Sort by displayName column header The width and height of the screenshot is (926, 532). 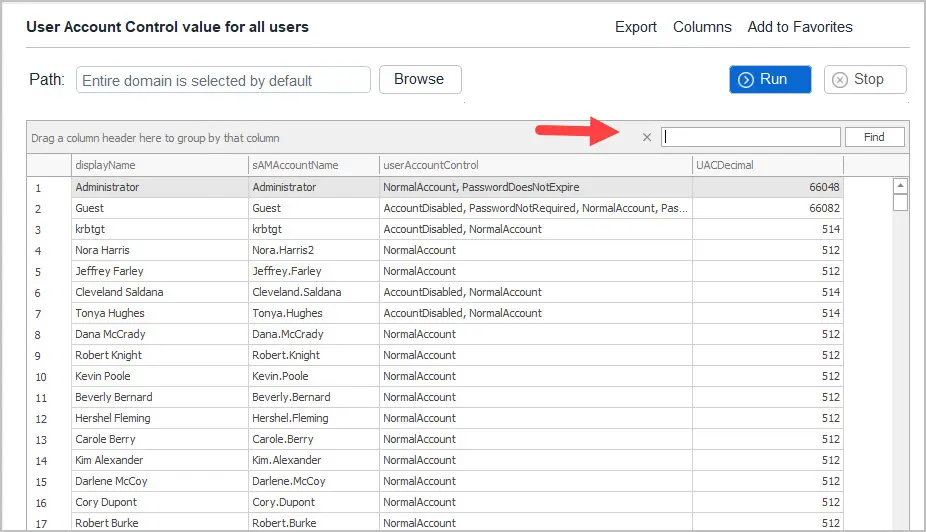tap(159, 165)
